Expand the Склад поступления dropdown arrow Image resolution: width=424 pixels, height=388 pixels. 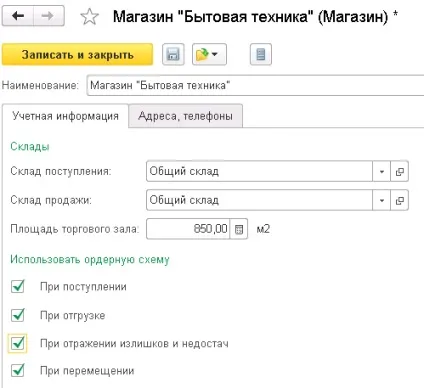coord(382,171)
